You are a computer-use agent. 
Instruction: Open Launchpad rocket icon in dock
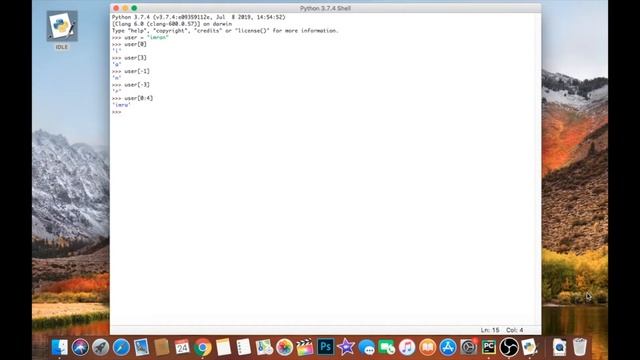(101, 347)
